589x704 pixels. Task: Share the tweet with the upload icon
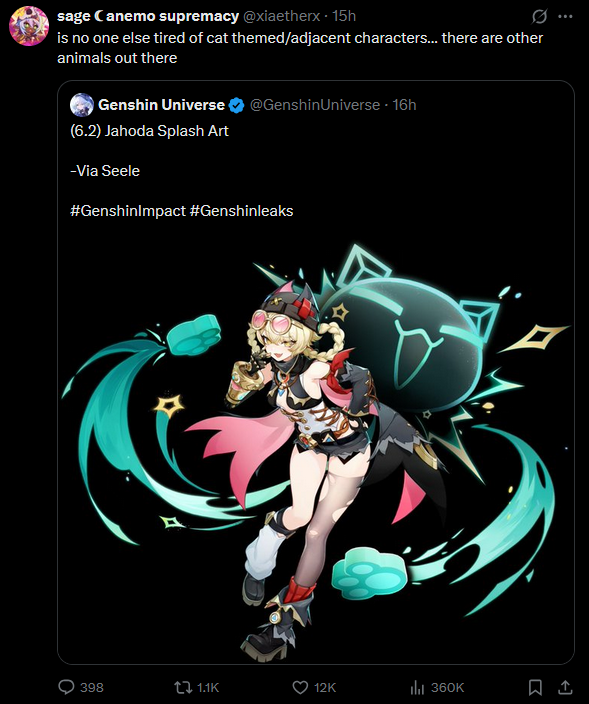point(565,687)
